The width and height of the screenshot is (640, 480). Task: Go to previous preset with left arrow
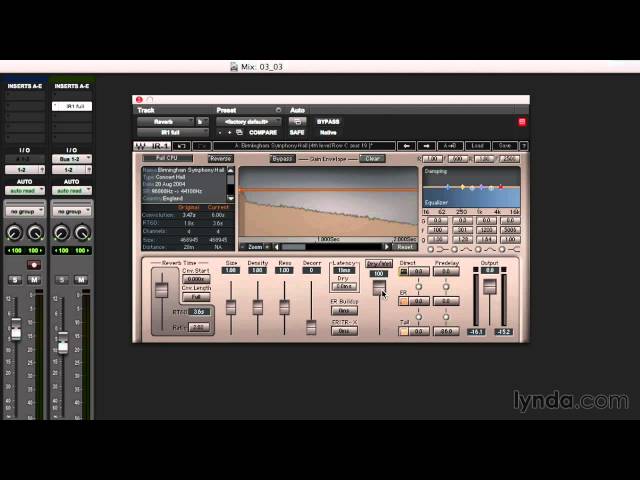(407, 146)
